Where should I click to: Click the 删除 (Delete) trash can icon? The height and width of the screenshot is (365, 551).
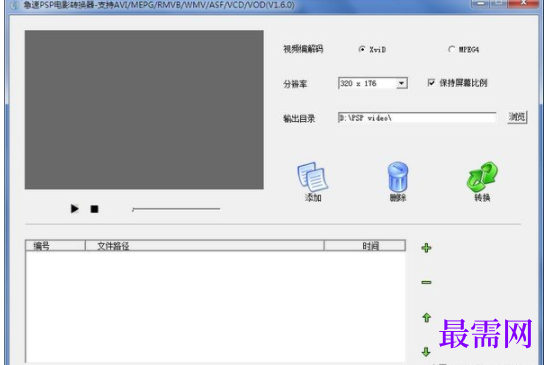398,181
